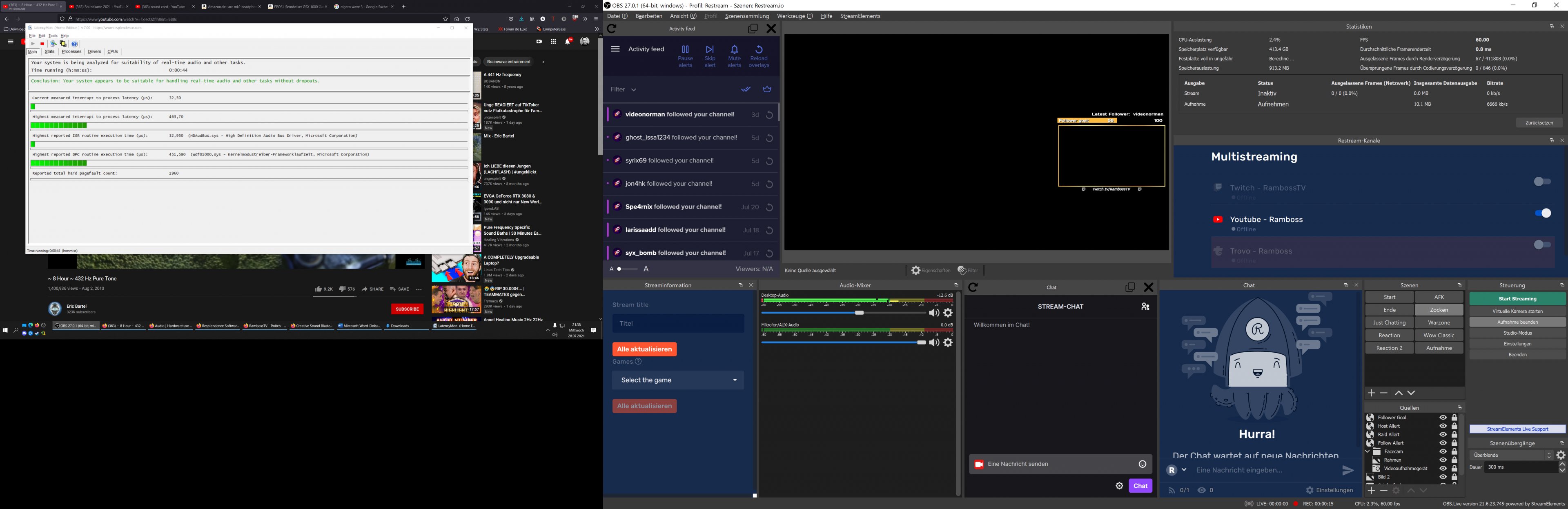Open the Select the game dropdown
The width and height of the screenshot is (1568, 509).
(677, 380)
